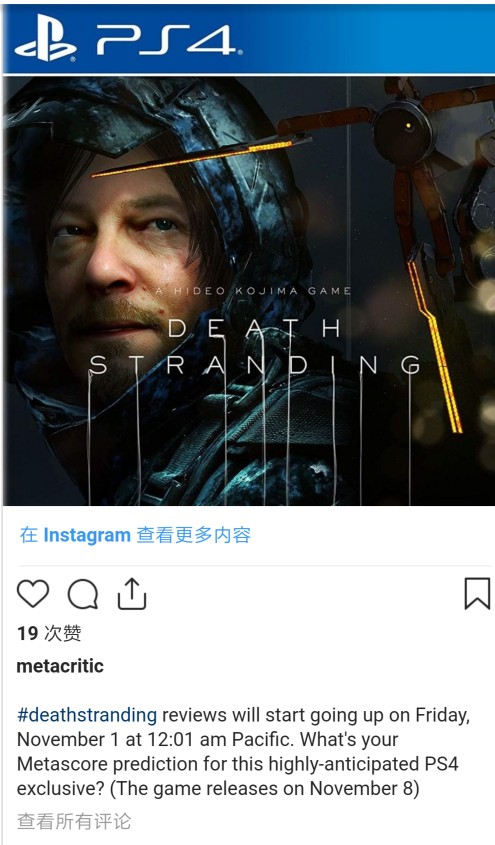The image size is (495, 845).
Task: Select the caption text about November 1 reviews
Action: click(x=243, y=752)
